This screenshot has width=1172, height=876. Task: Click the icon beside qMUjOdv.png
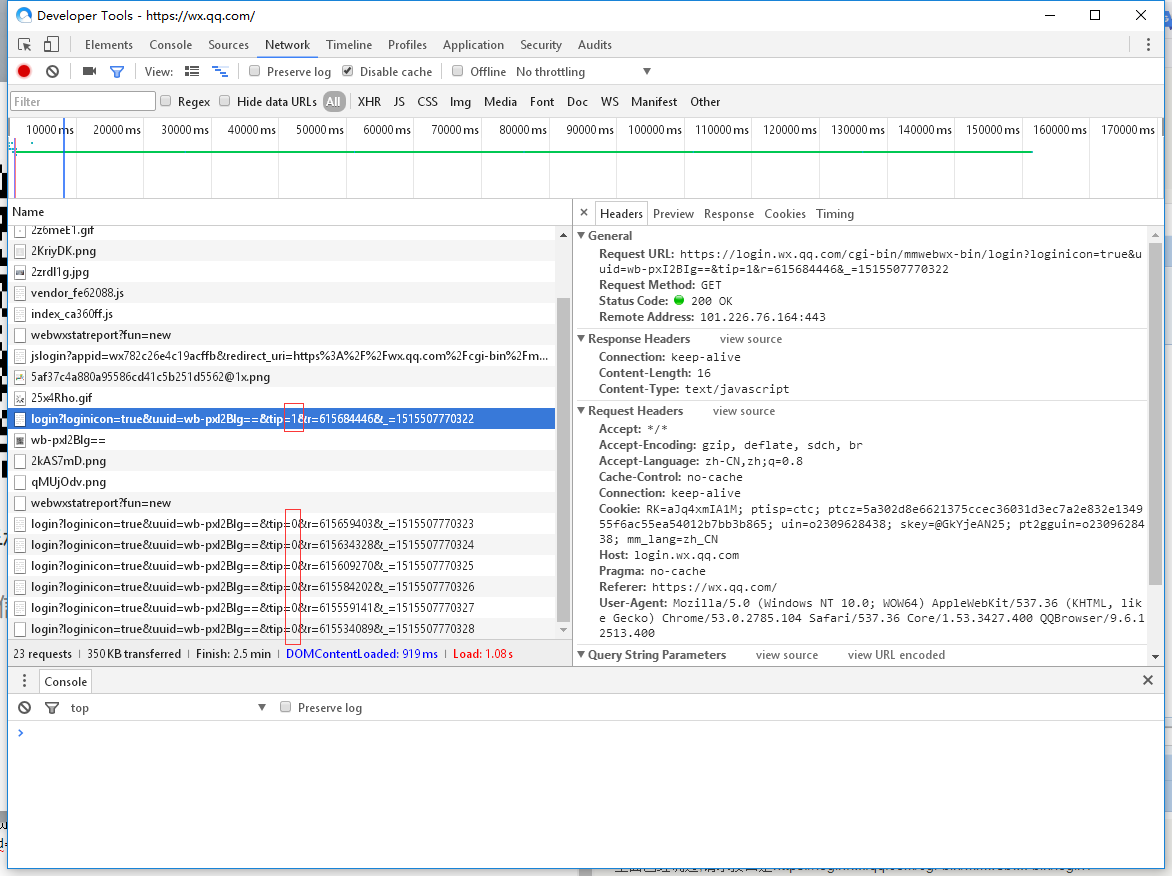[x=20, y=482]
